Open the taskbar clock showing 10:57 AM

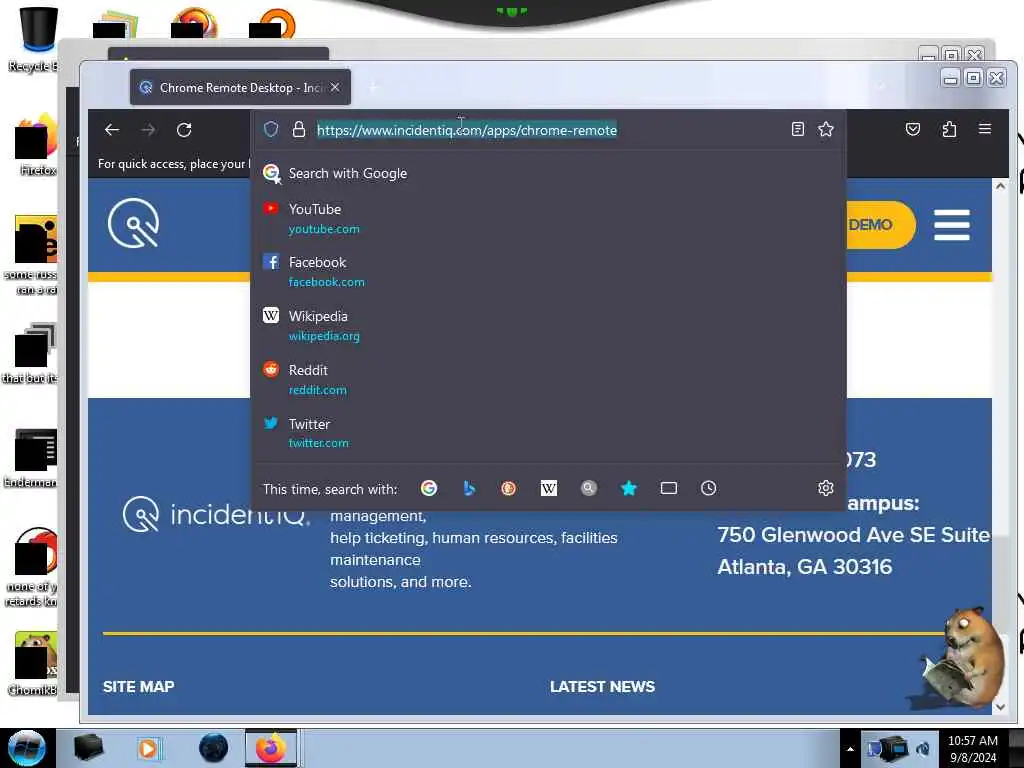pyautogui.click(x=973, y=749)
